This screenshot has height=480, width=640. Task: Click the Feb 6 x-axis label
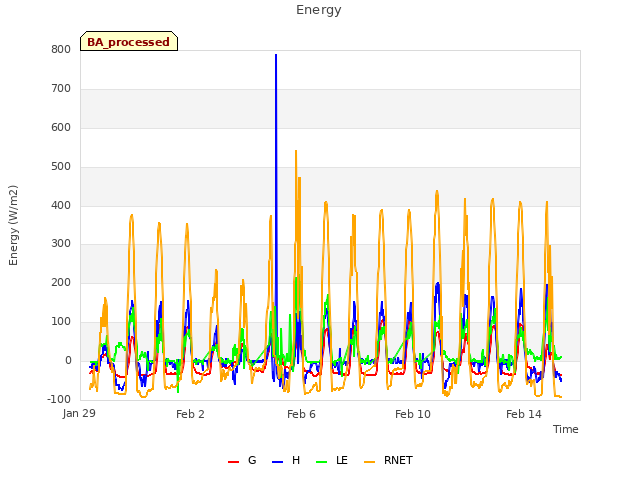point(301,414)
